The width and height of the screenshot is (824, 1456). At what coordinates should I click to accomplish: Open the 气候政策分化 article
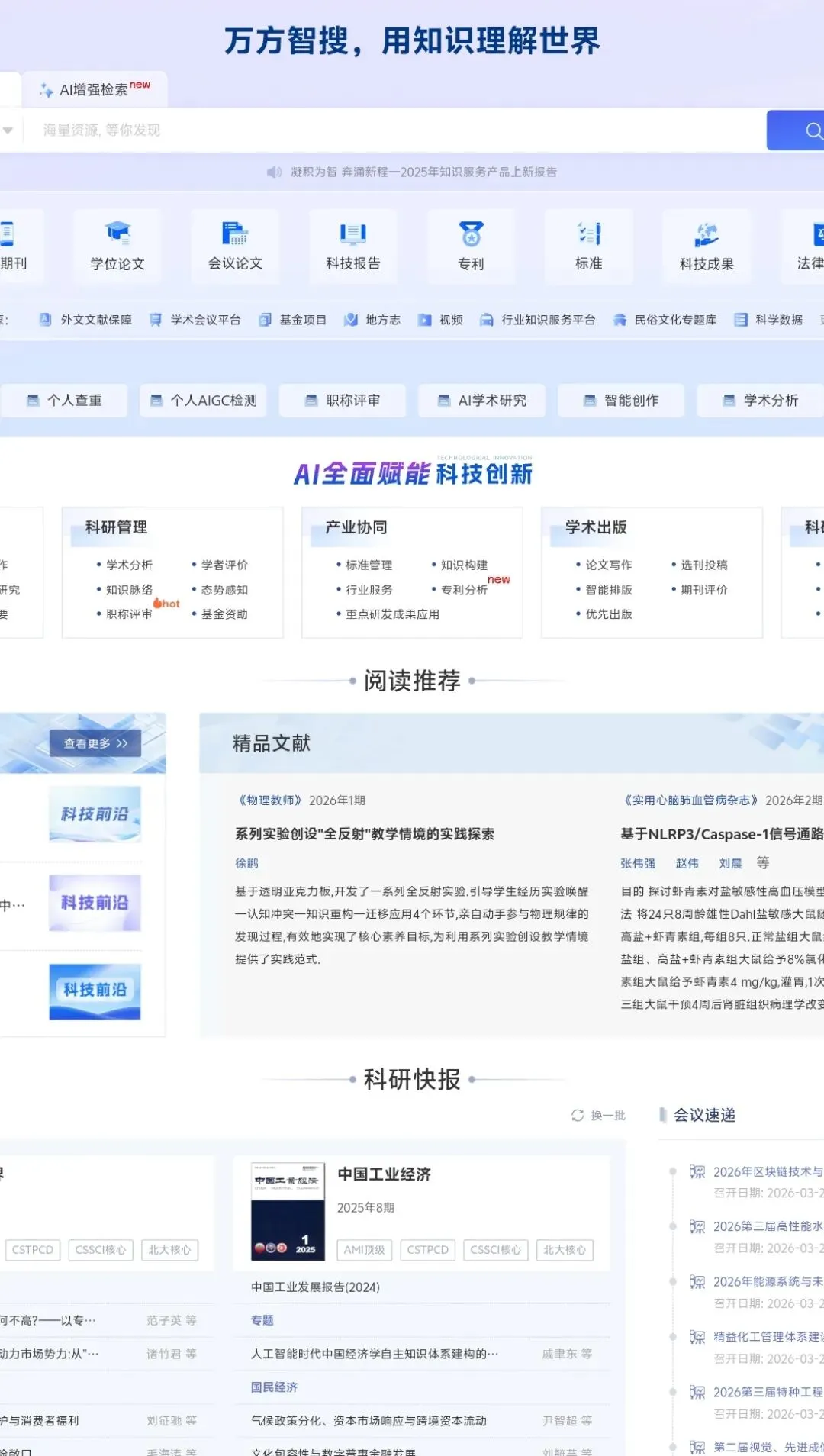(x=369, y=1421)
